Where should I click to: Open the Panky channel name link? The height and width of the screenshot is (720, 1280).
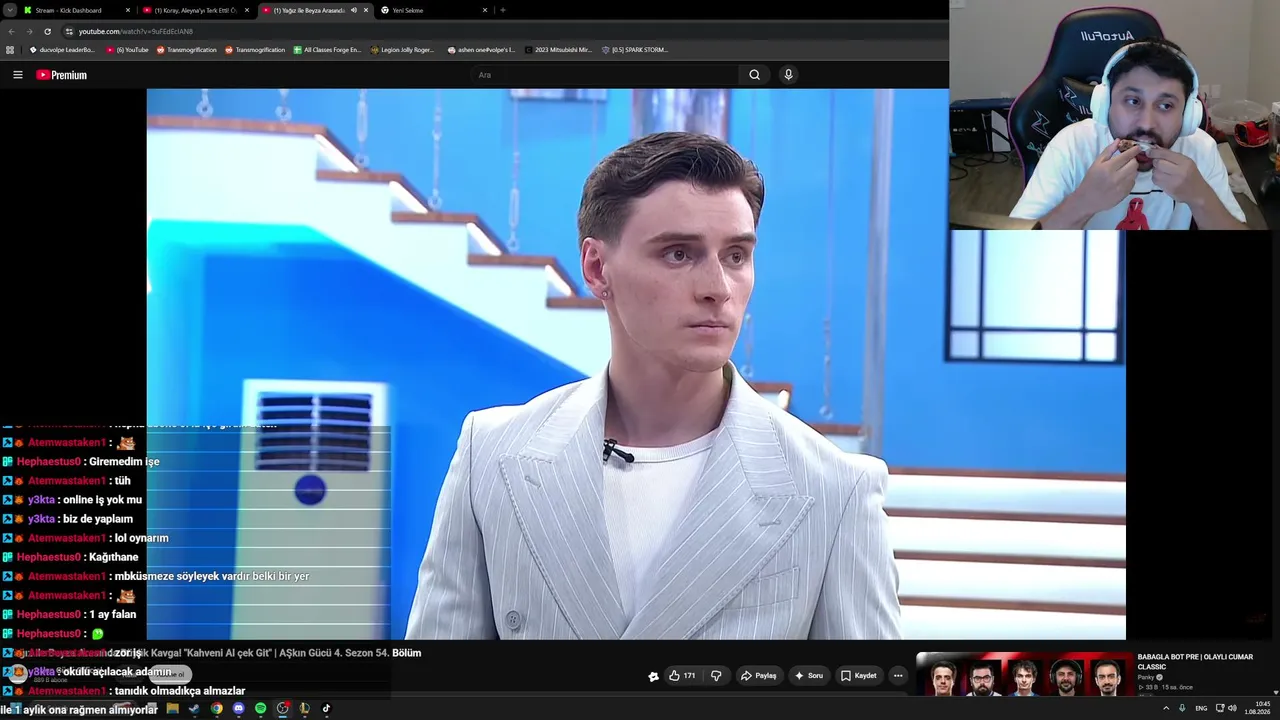tap(1146, 678)
